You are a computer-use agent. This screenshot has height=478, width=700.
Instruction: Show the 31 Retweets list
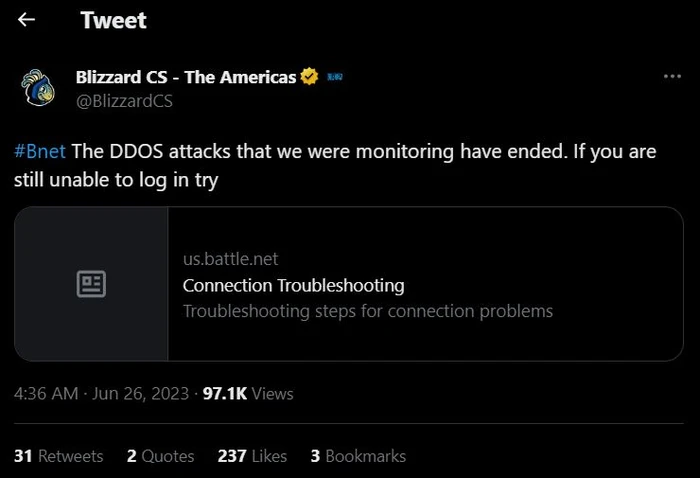click(x=58, y=456)
